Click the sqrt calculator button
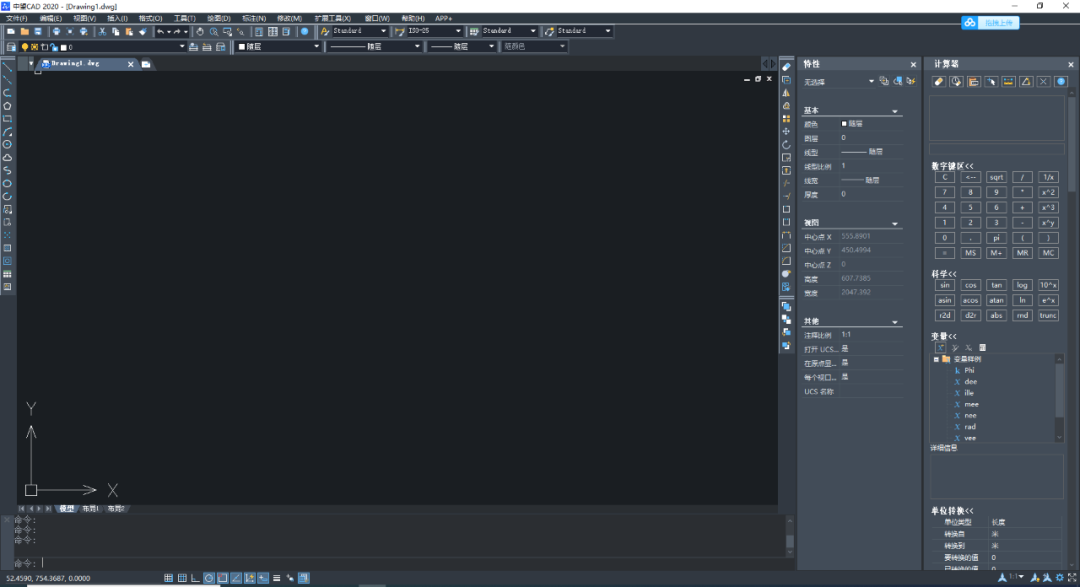Image resolution: width=1080 pixels, height=587 pixels. pyautogui.click(x=996, y=177)
